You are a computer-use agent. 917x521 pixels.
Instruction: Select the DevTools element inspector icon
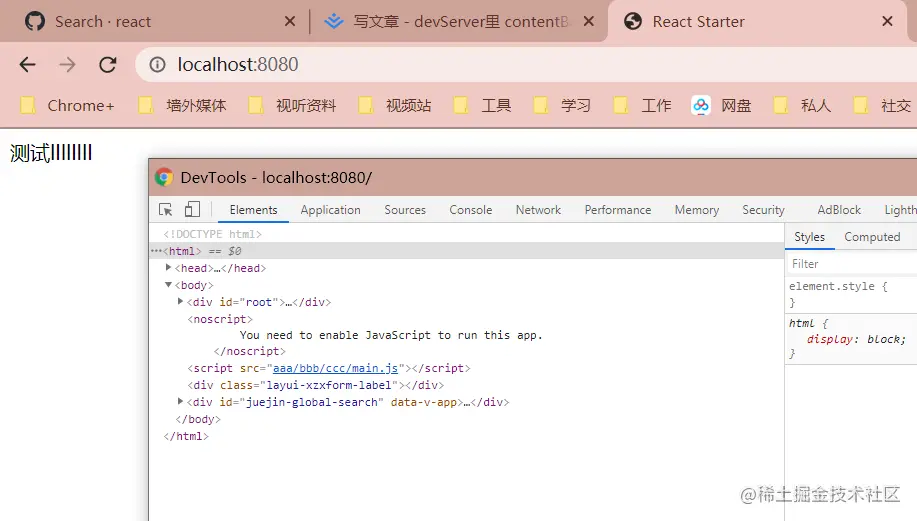(166, 209)
